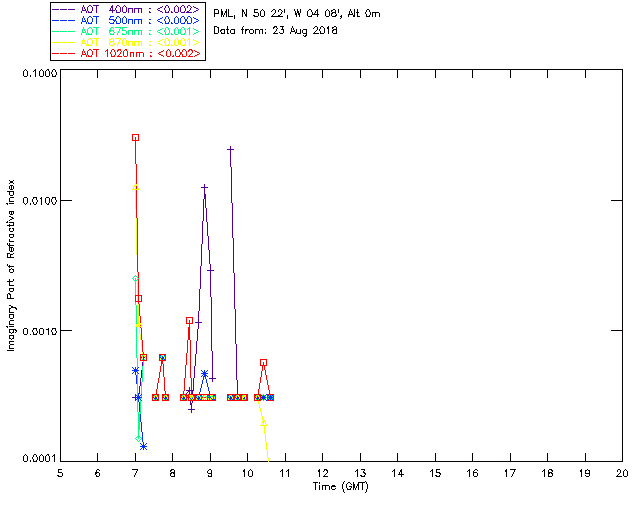640x512 pixels.
Task: Select the blue 500nm star peak near 8.8 GMT
Action: pos(204,374)
